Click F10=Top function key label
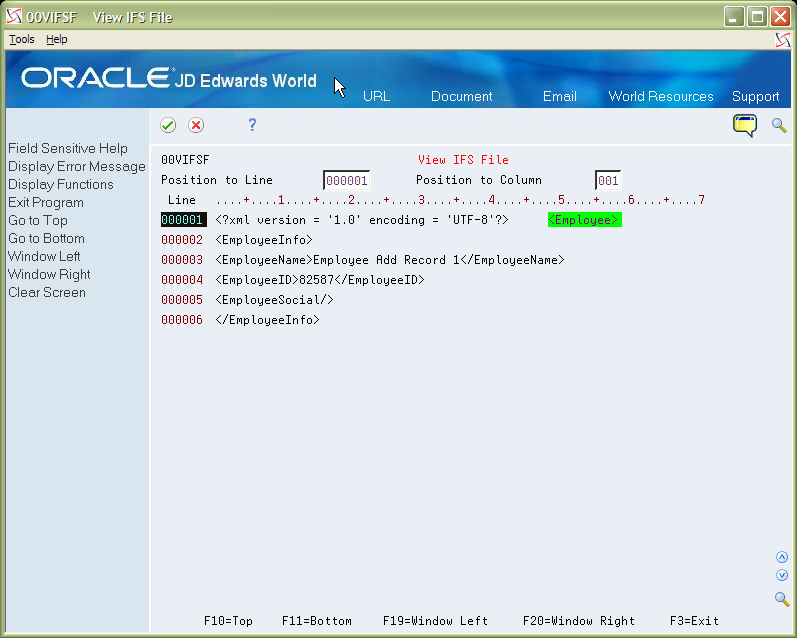The image size is (797, 638). coord(228,621)
